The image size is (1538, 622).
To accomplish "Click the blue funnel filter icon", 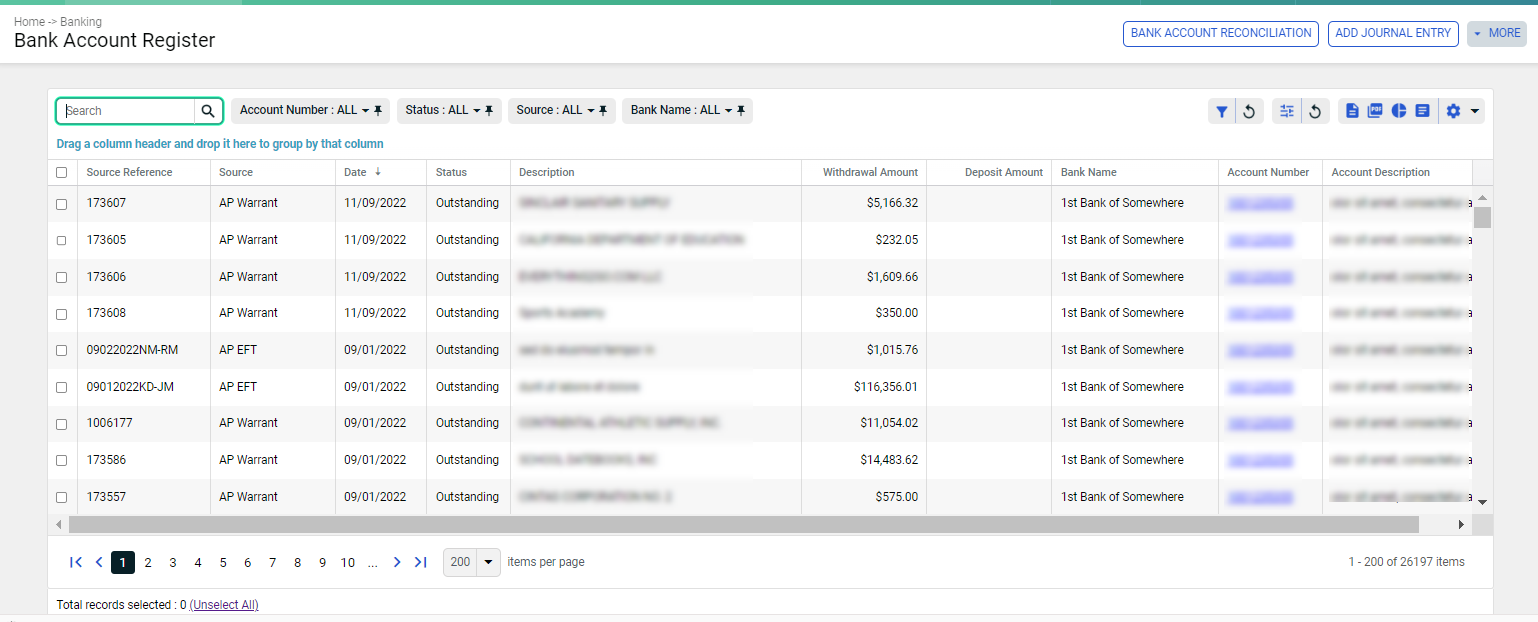I will click(x=1221, y=112).
